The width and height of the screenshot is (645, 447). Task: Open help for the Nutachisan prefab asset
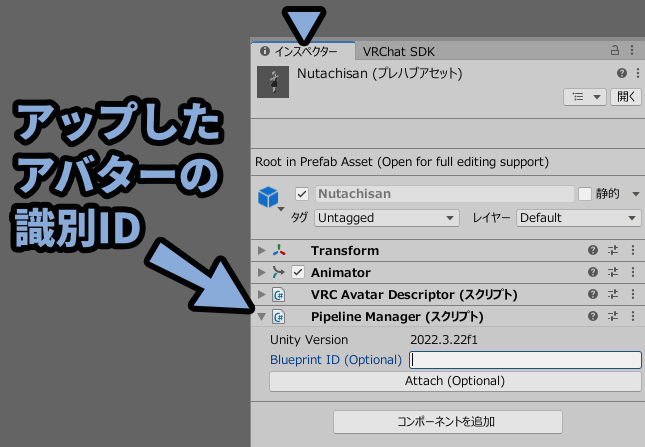(x=622, y=73)
